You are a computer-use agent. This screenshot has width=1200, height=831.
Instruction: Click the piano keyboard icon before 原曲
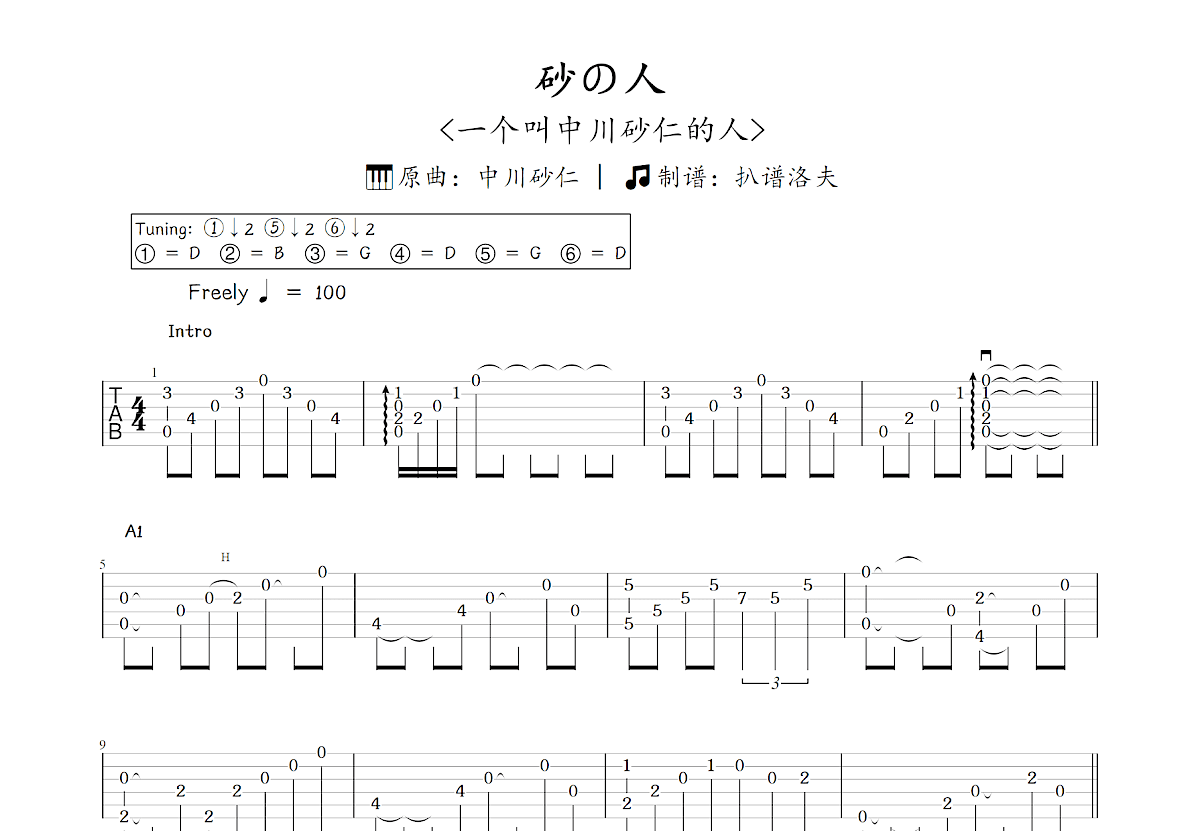380,176
